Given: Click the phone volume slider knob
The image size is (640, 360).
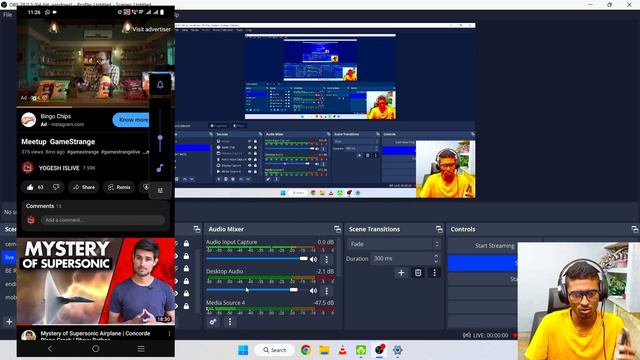Looking at the screenshot, I should (160, 138).
